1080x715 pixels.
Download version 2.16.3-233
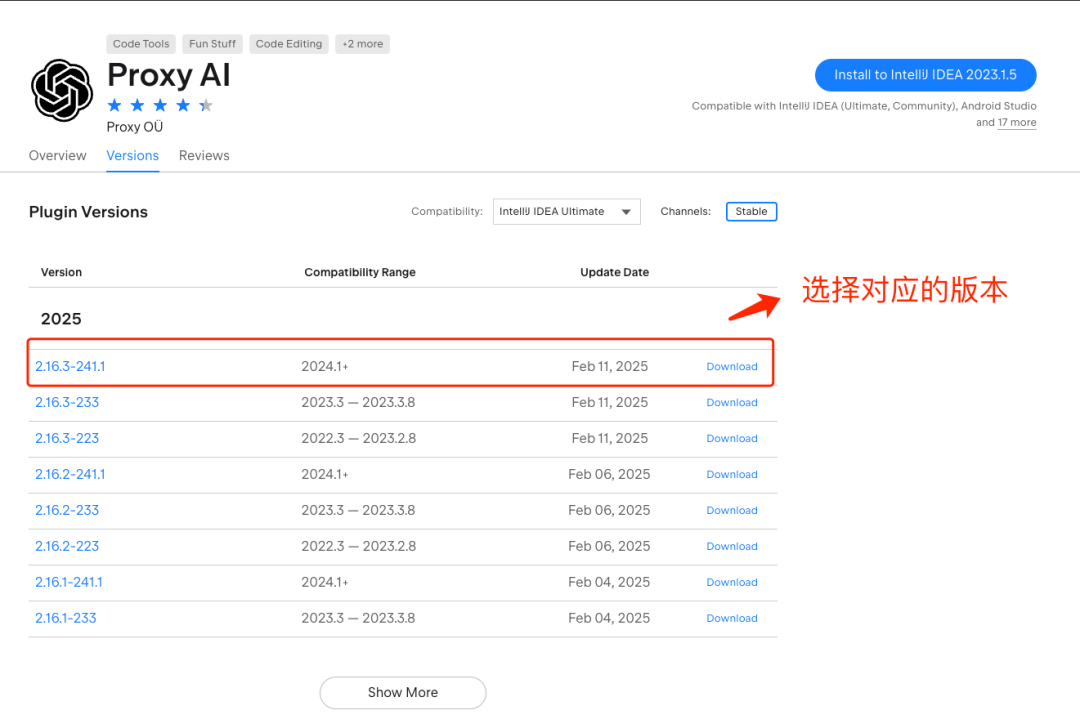point(731,402)
